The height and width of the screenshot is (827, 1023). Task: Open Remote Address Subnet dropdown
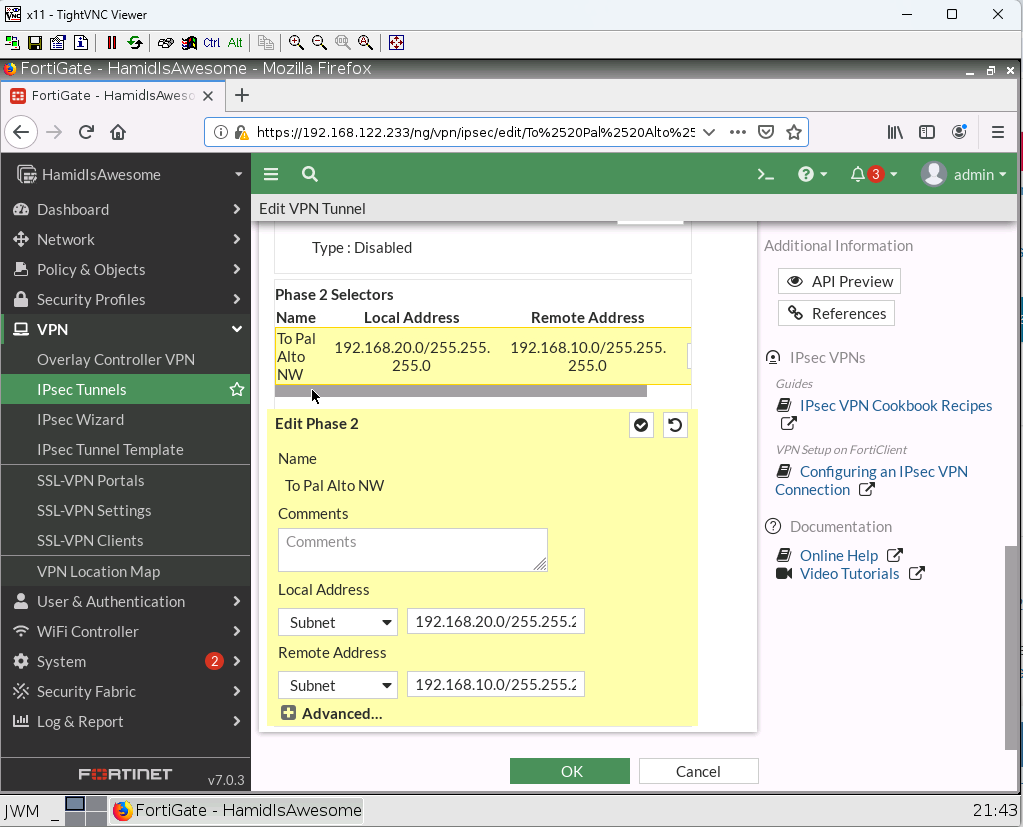(338, 685)
